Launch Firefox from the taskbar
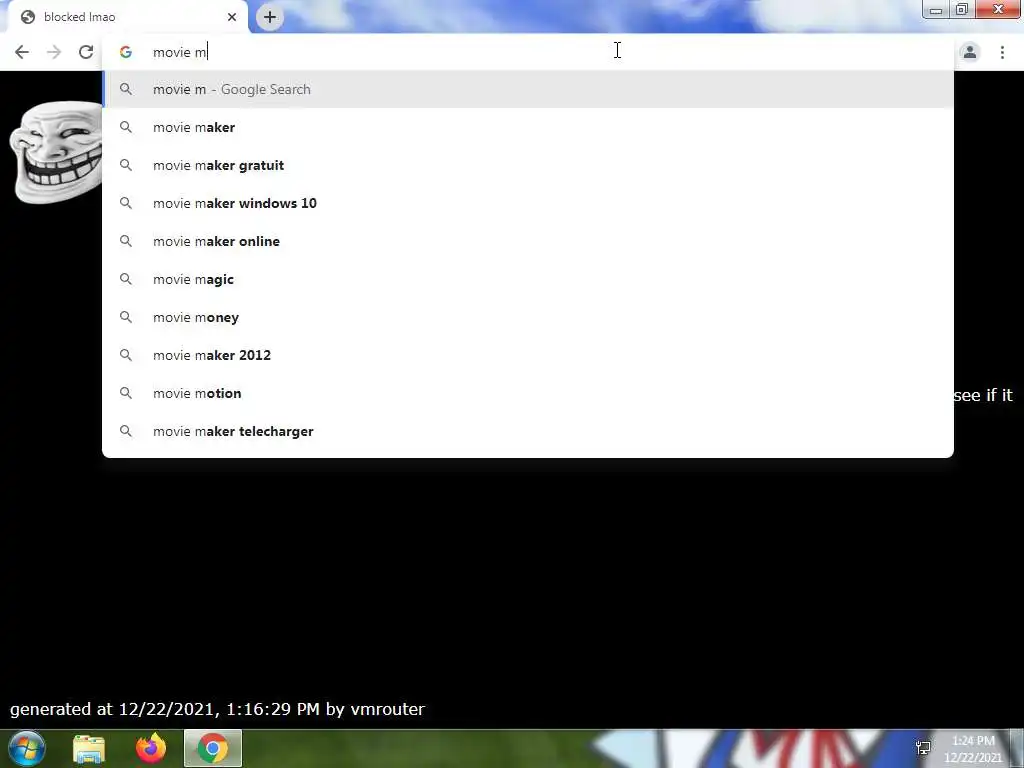 151,748
